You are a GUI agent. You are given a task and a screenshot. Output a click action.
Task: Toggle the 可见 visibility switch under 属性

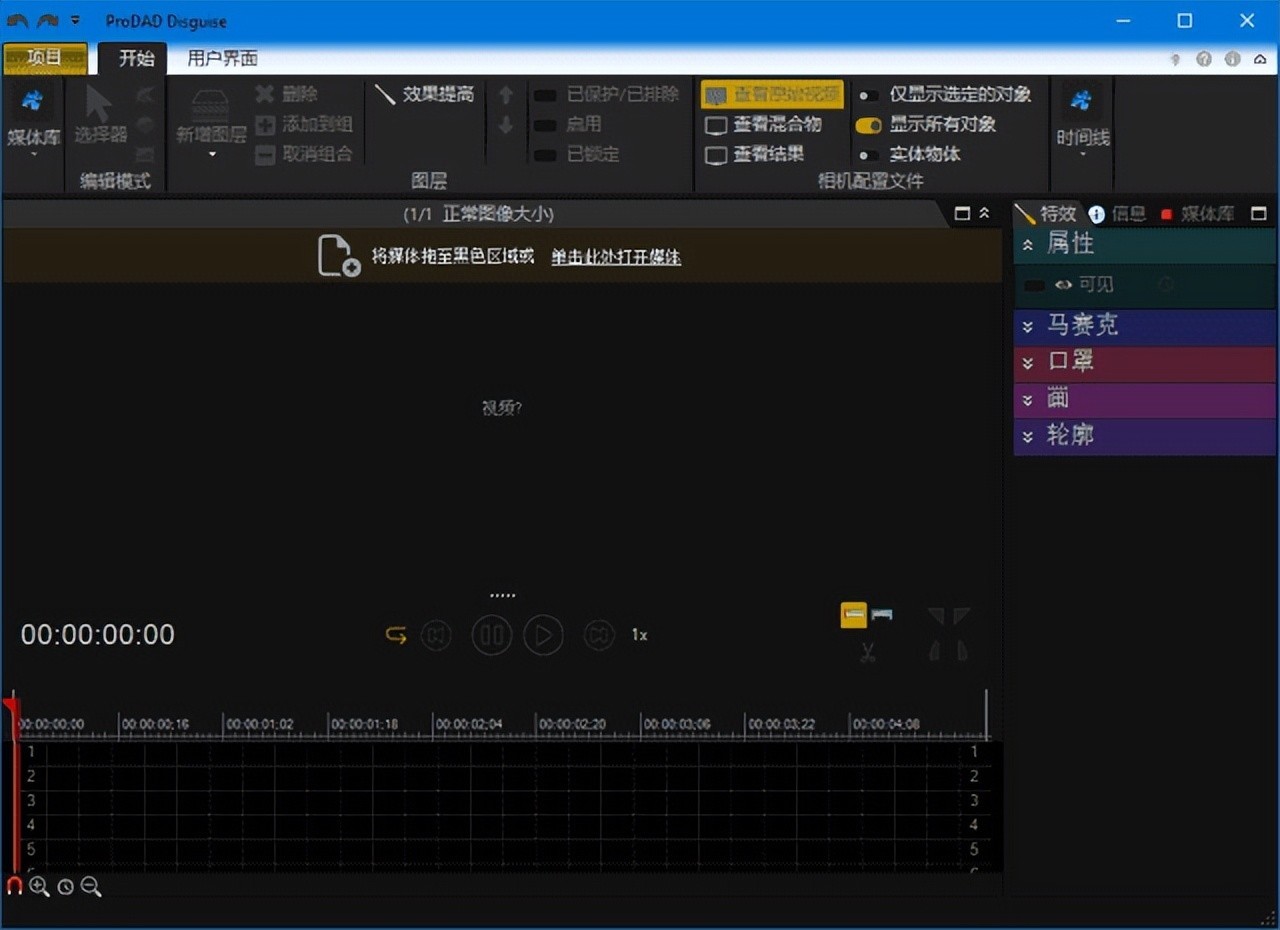click(x=1035, y=285)
